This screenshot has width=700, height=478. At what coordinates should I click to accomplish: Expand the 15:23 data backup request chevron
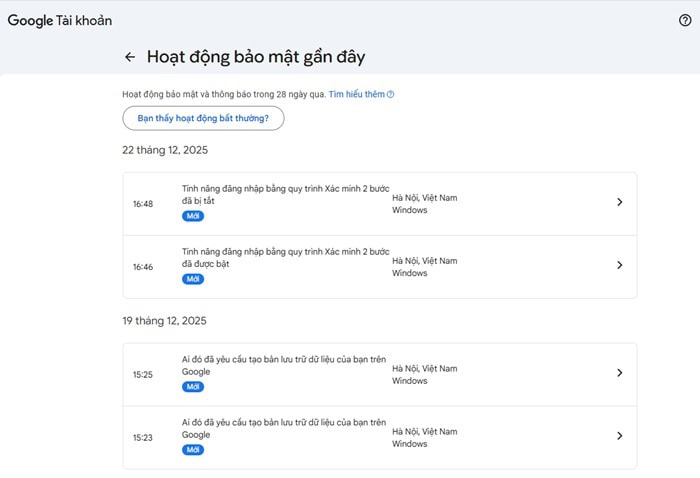coord(619,436)
